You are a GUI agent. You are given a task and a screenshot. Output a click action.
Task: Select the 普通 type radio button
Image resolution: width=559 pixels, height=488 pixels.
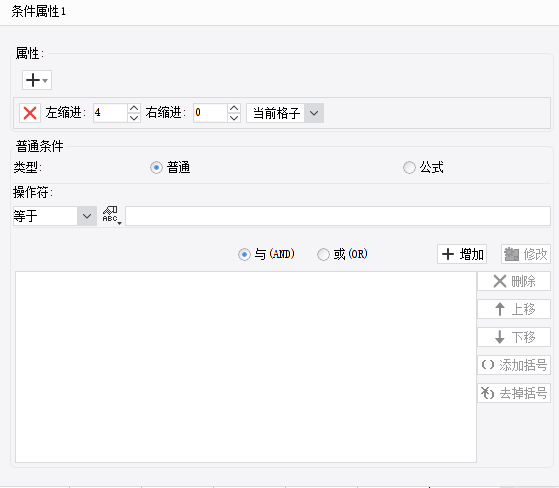[156, 168]
